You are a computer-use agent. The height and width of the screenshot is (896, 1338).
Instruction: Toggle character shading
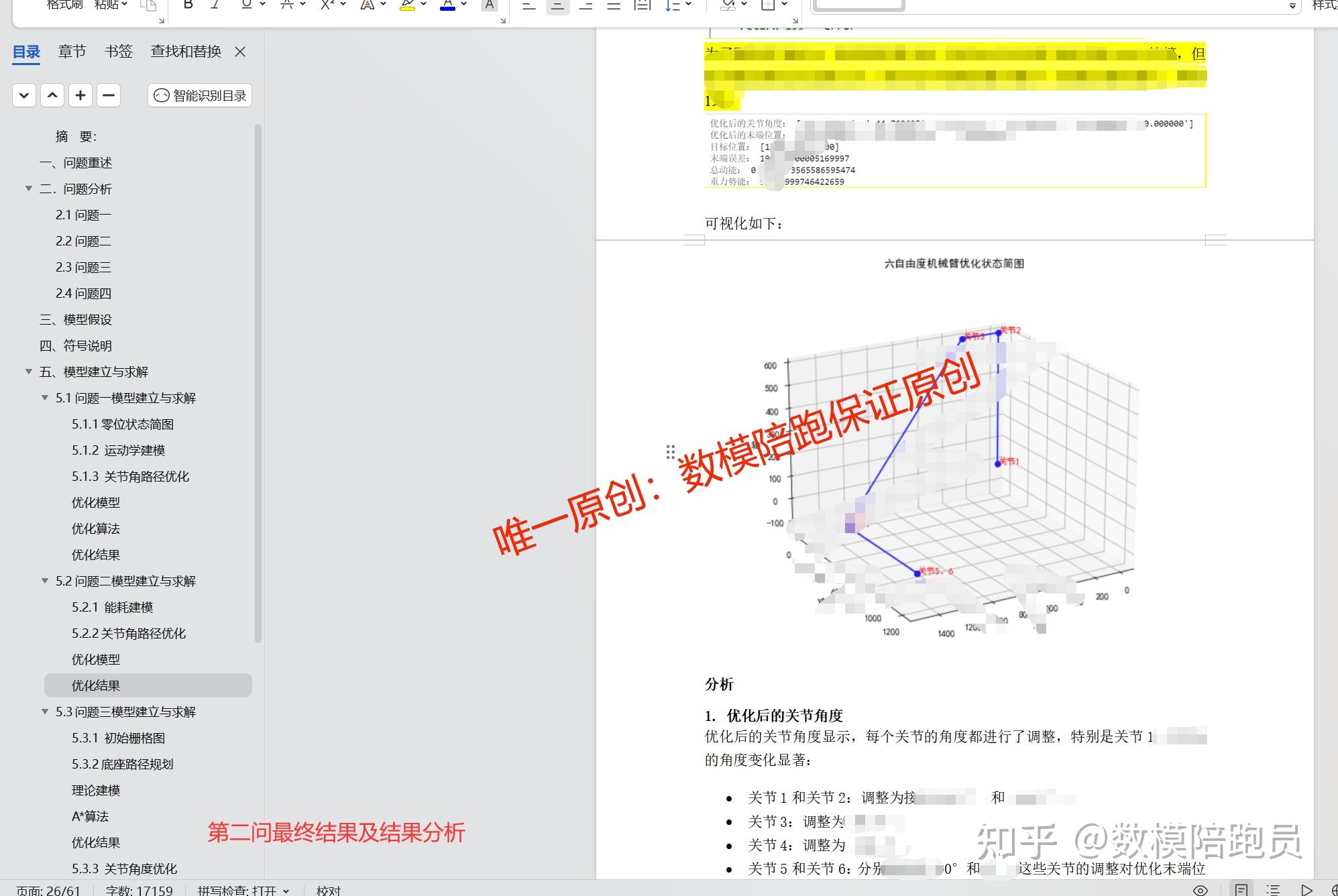pyautogui.click(x=490, y=5)
